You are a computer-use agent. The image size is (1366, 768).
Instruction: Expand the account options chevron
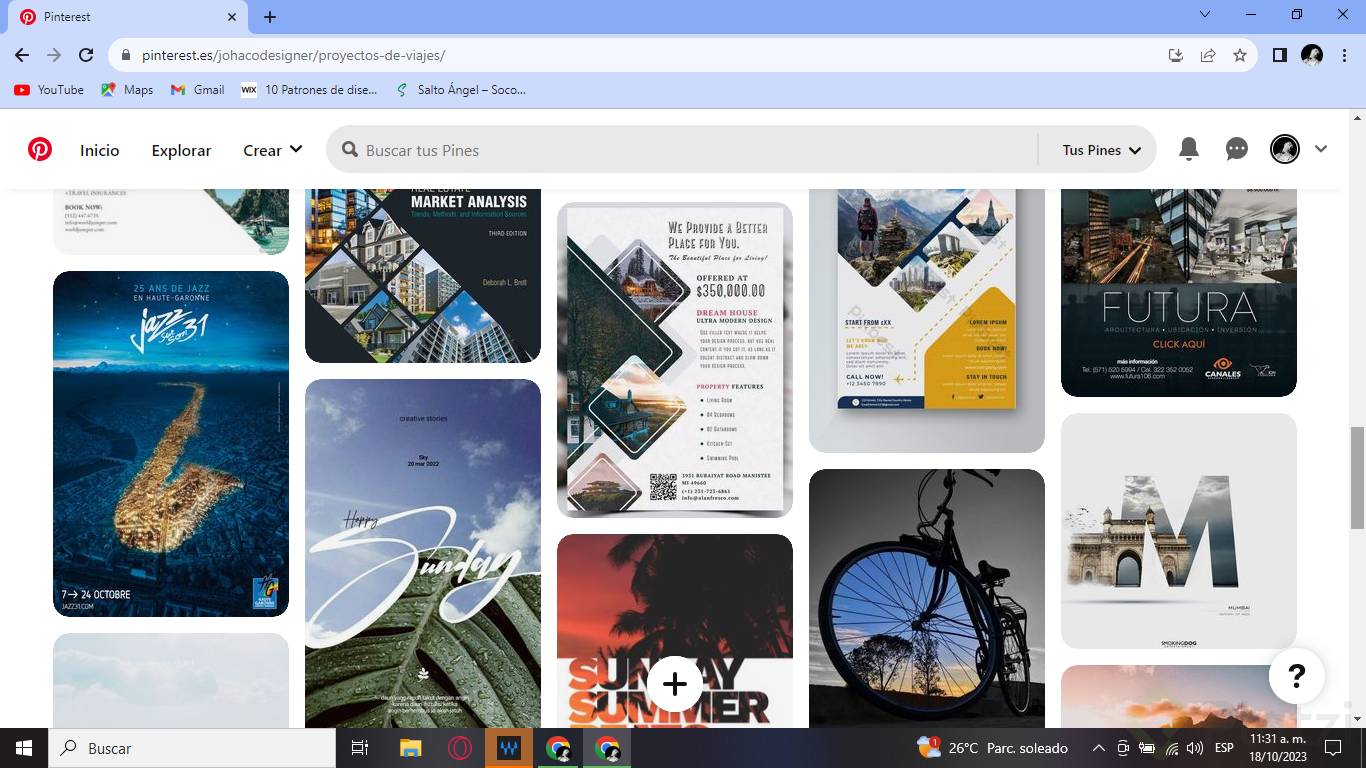1321,149
